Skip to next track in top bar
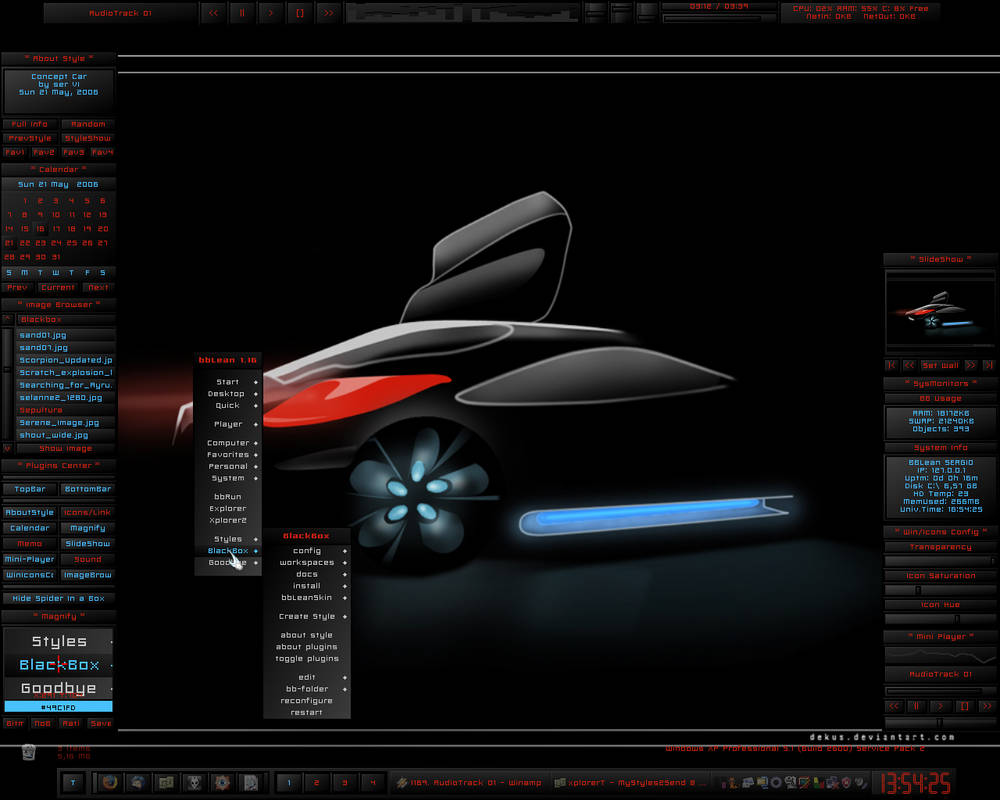The height and width of the screenshot is (800, 1000). pyautogui.click(x=328, y=13)
